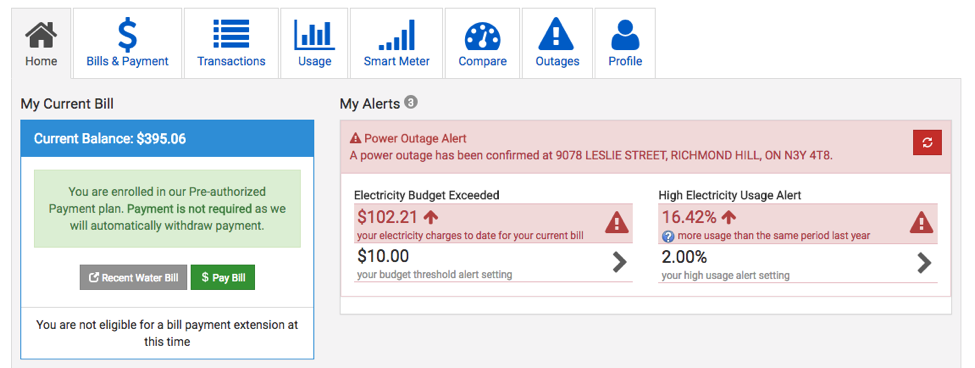Click the Compare gauge icon
The width and height of the screenshot is (975, 368).
[483, 37]
